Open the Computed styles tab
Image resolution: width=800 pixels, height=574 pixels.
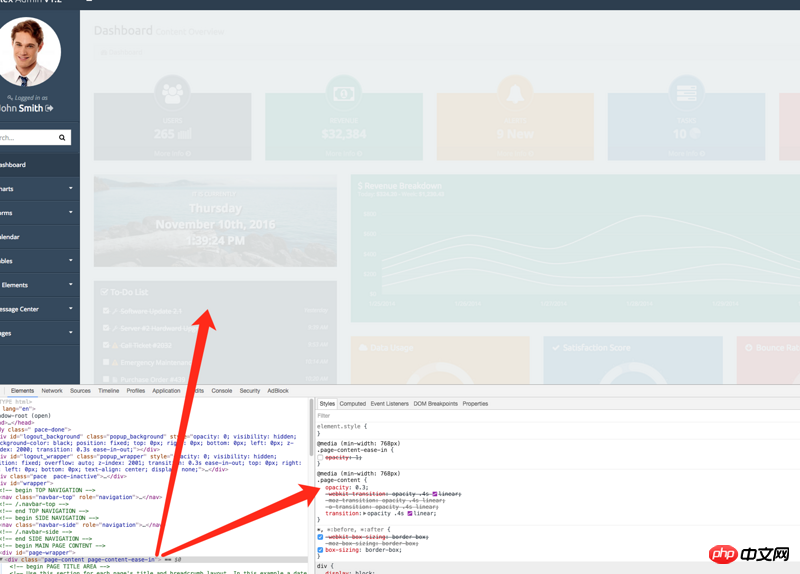(352, 404)
